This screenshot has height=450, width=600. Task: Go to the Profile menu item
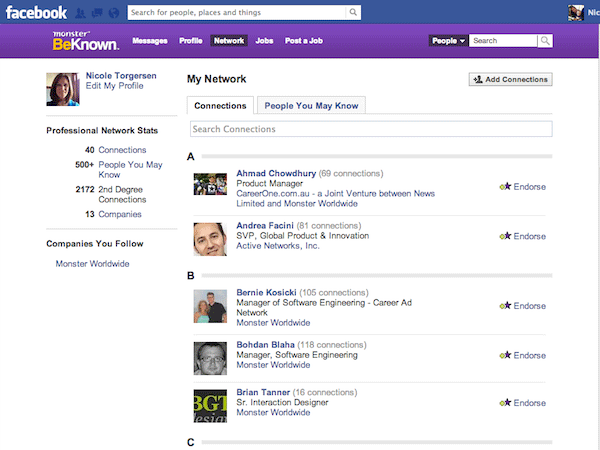(191, 41)
